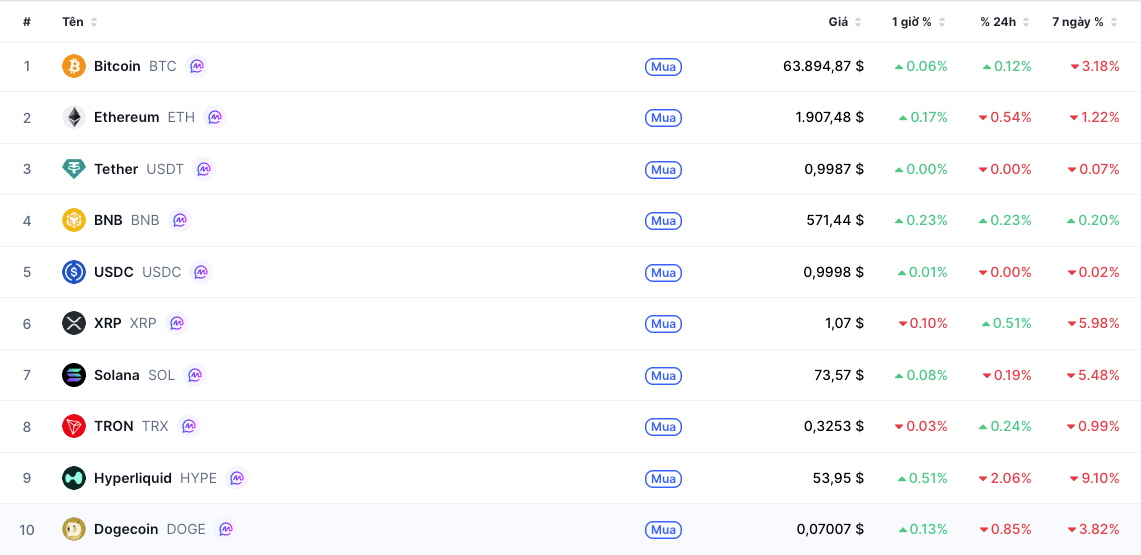Open the Tether name link
The image size is (1141, 555).
click(116, 169)
